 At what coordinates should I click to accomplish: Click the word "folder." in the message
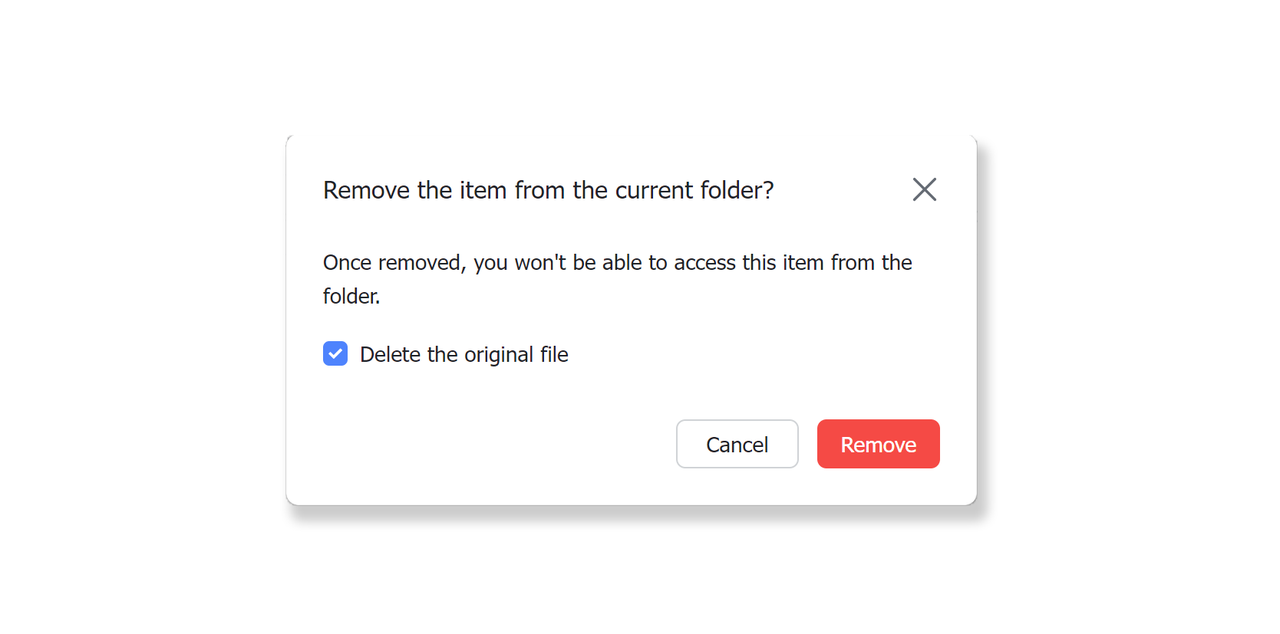(x=351, y=297)
